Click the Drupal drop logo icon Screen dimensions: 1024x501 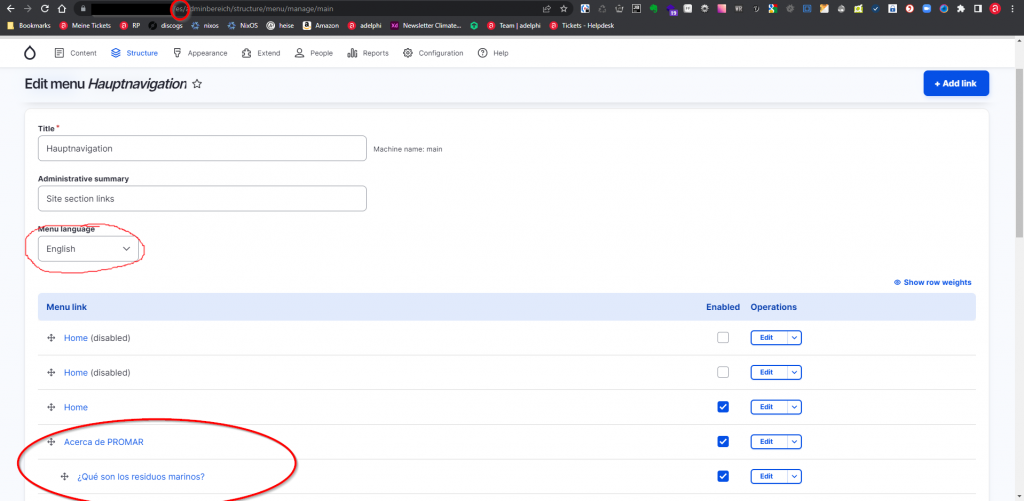tap(29, 53)
